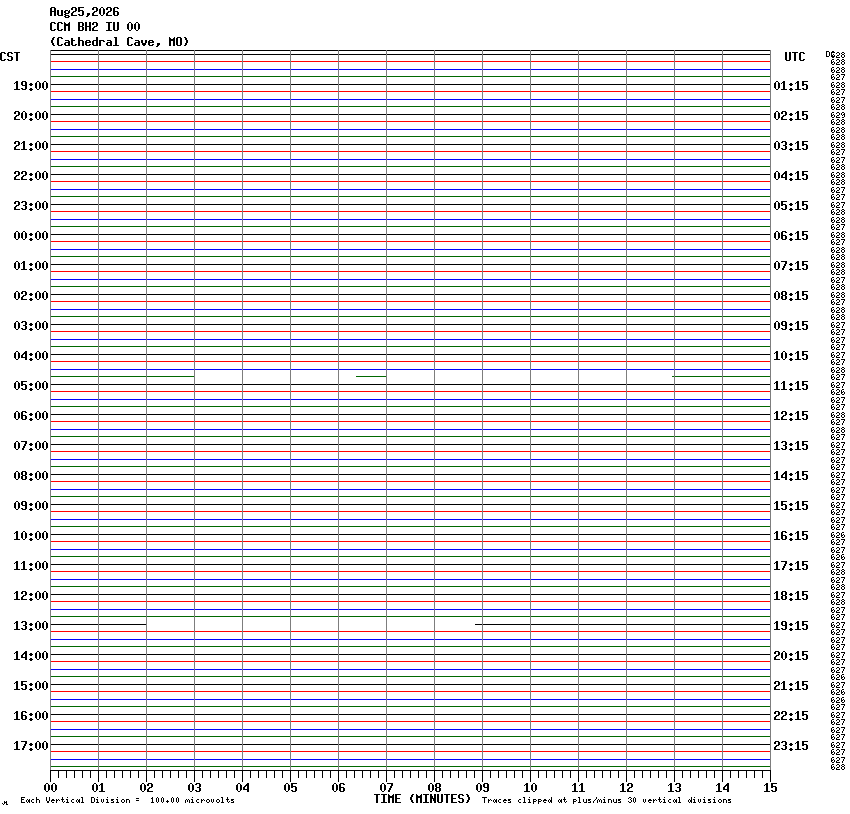
Task: Click the TIME (MINUTES) axis title
Action: pyautogui.click(x=422, y=799)
